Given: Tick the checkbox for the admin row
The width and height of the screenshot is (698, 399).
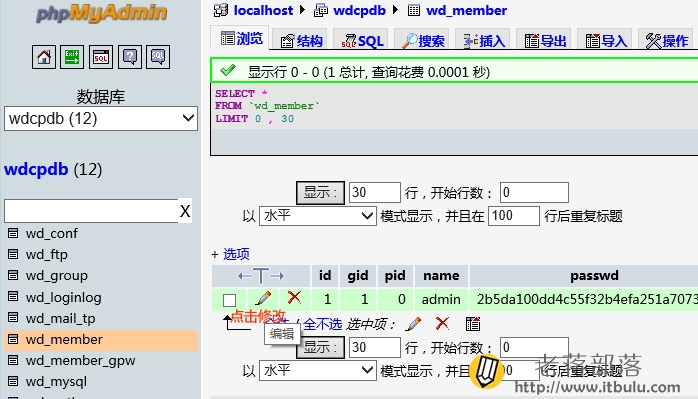Looking at the screenshot, I should (229, 300).
